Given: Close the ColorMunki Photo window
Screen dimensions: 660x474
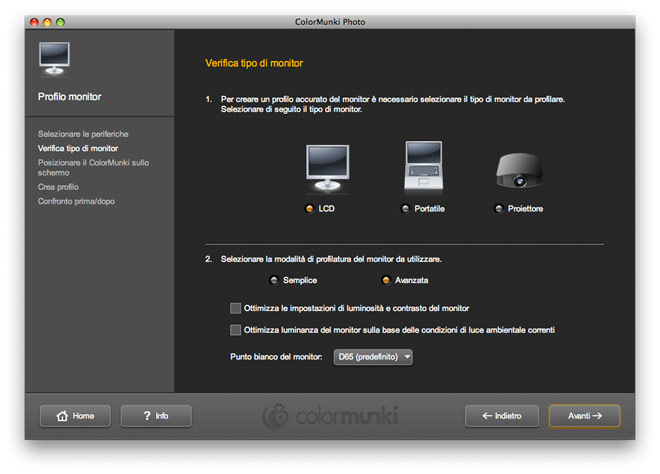Looking at the screenshot, I should point(35,22).
